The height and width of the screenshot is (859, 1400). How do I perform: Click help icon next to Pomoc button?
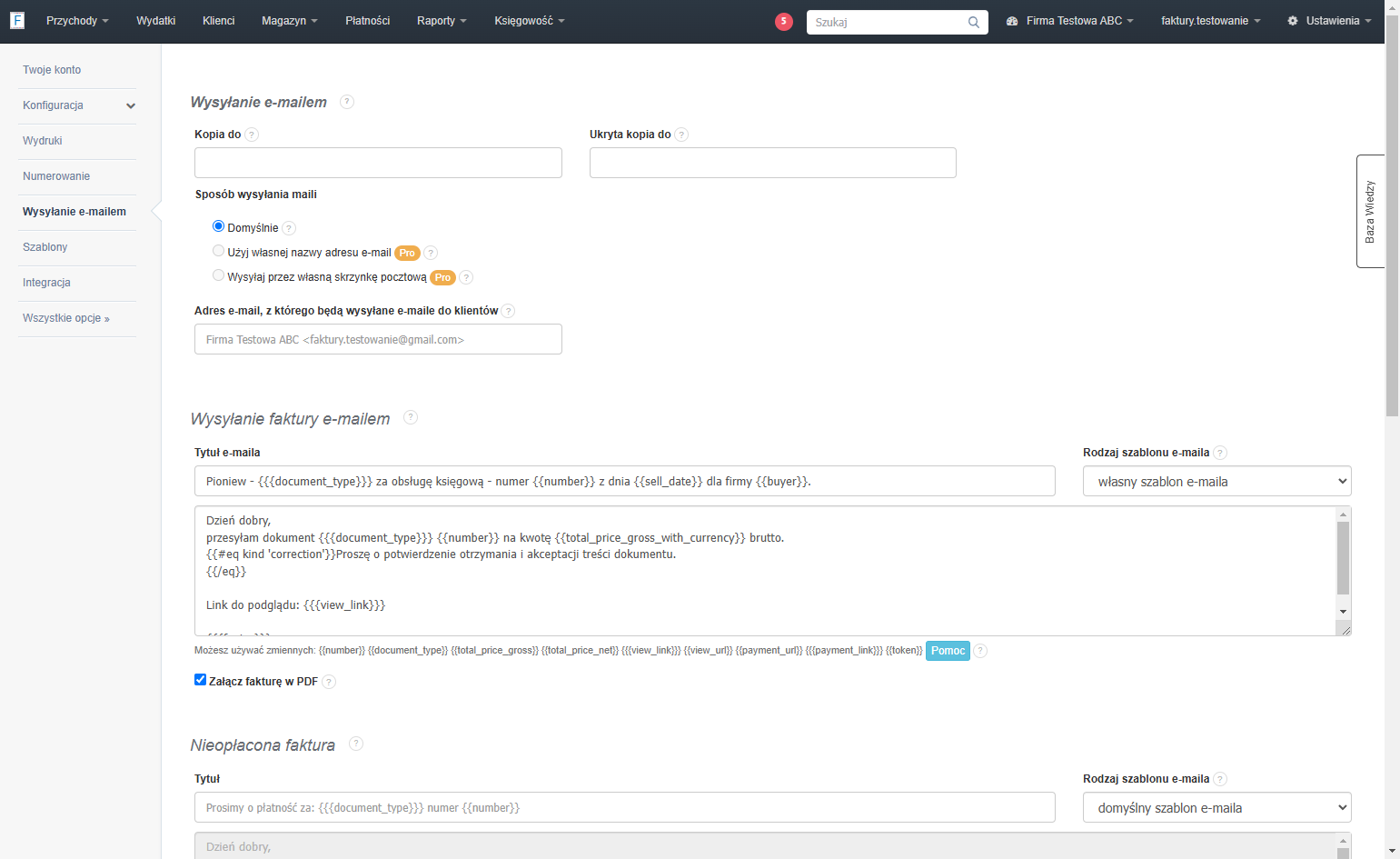click(x=980, y=651)
